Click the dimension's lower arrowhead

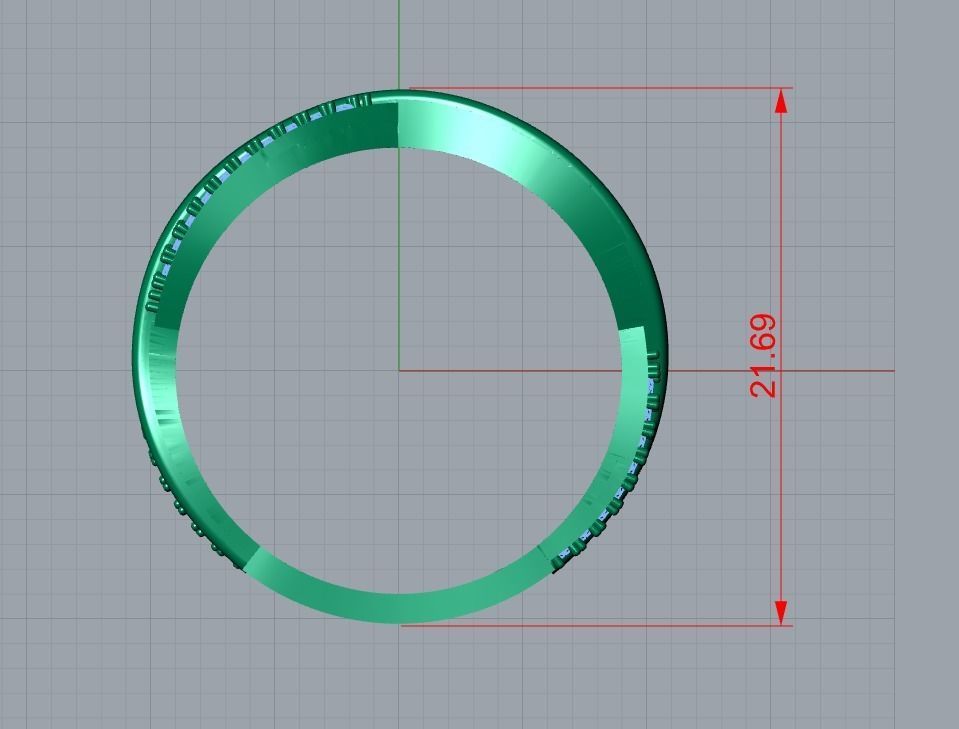coord(781,612)
